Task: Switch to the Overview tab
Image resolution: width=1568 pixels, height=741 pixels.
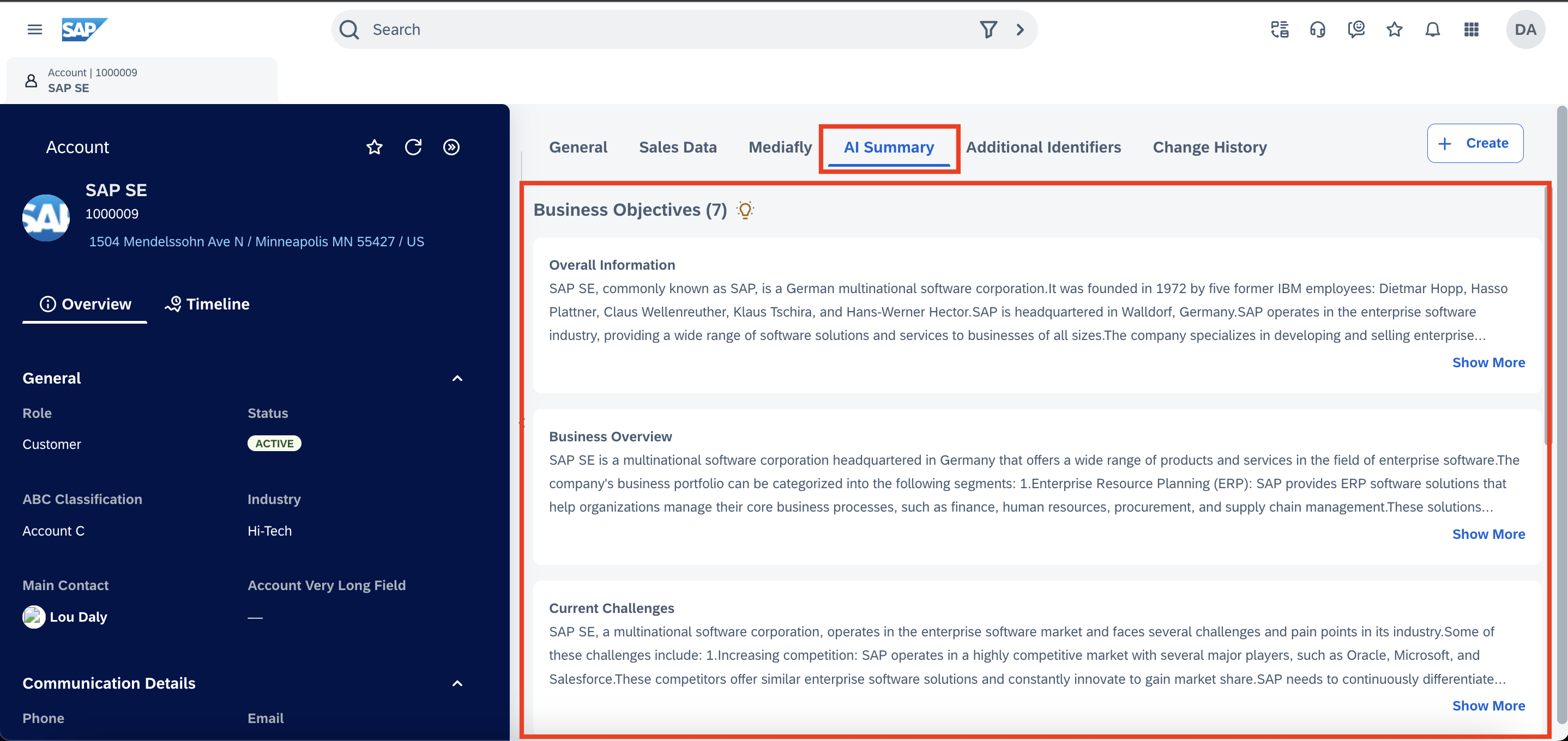Action: [x=85, y=304]
